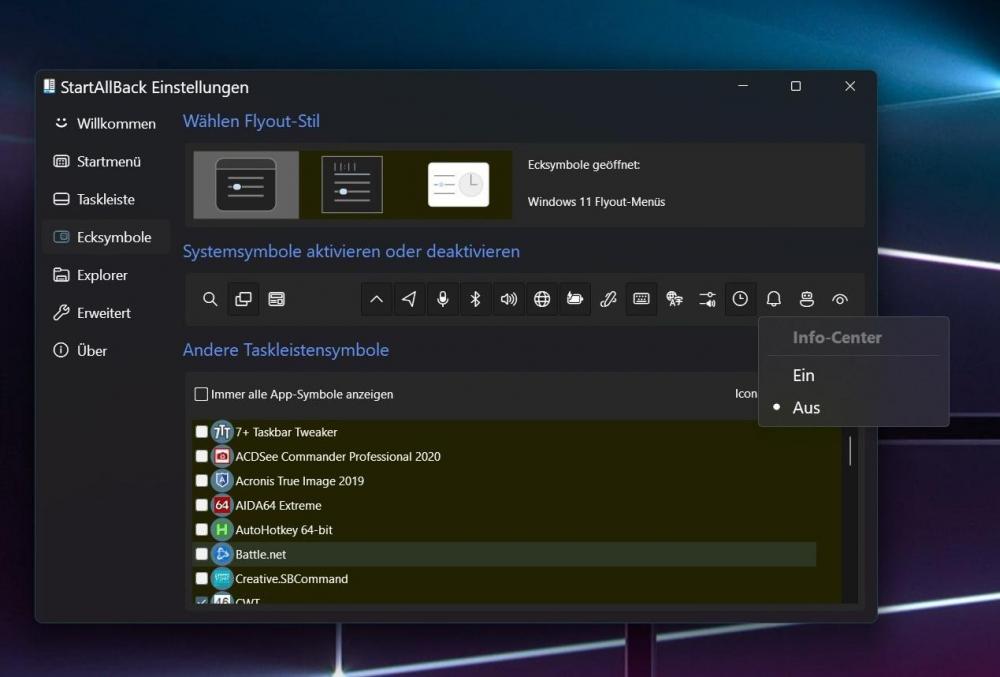Select the search magnifier system icon
Image resolution: width=1000 pixels, height=677 pixels.
click(x=210, y=298)
